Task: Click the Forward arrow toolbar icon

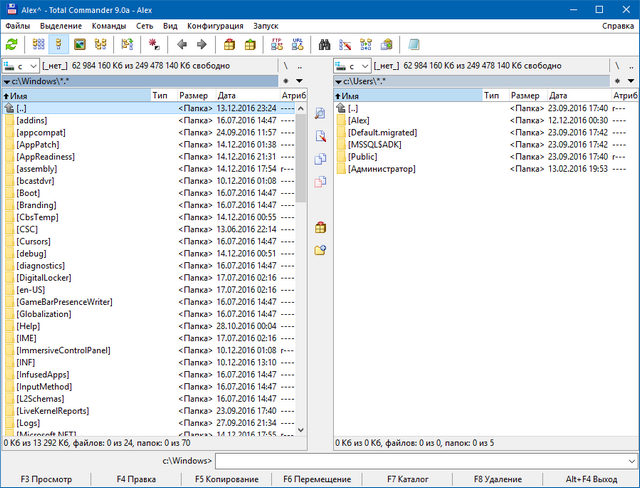Action: click(201, 44)
